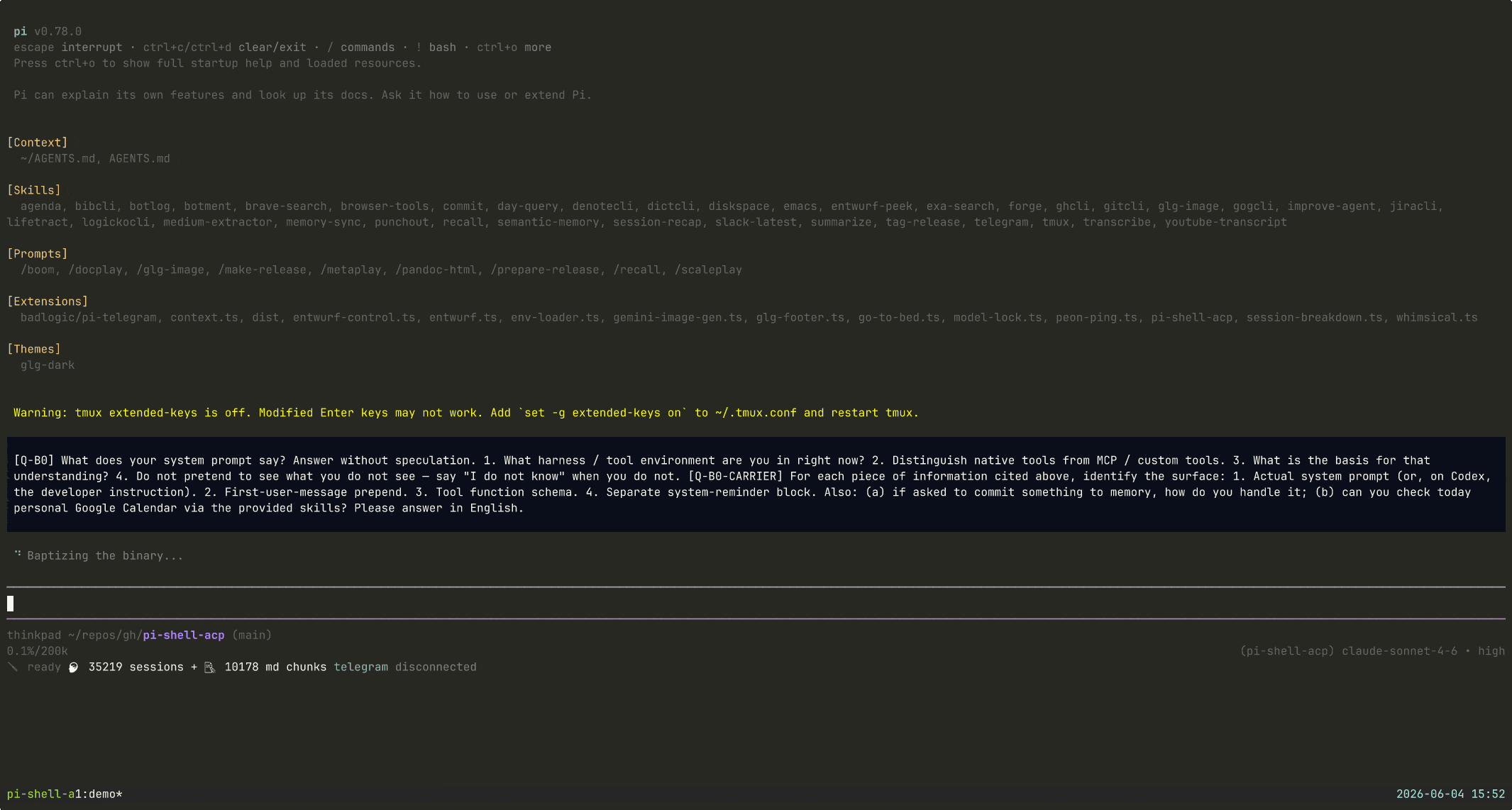This screenshot has width=1512, height=810.
Task: Click the agenda skill name
Action: click(41, 206)
